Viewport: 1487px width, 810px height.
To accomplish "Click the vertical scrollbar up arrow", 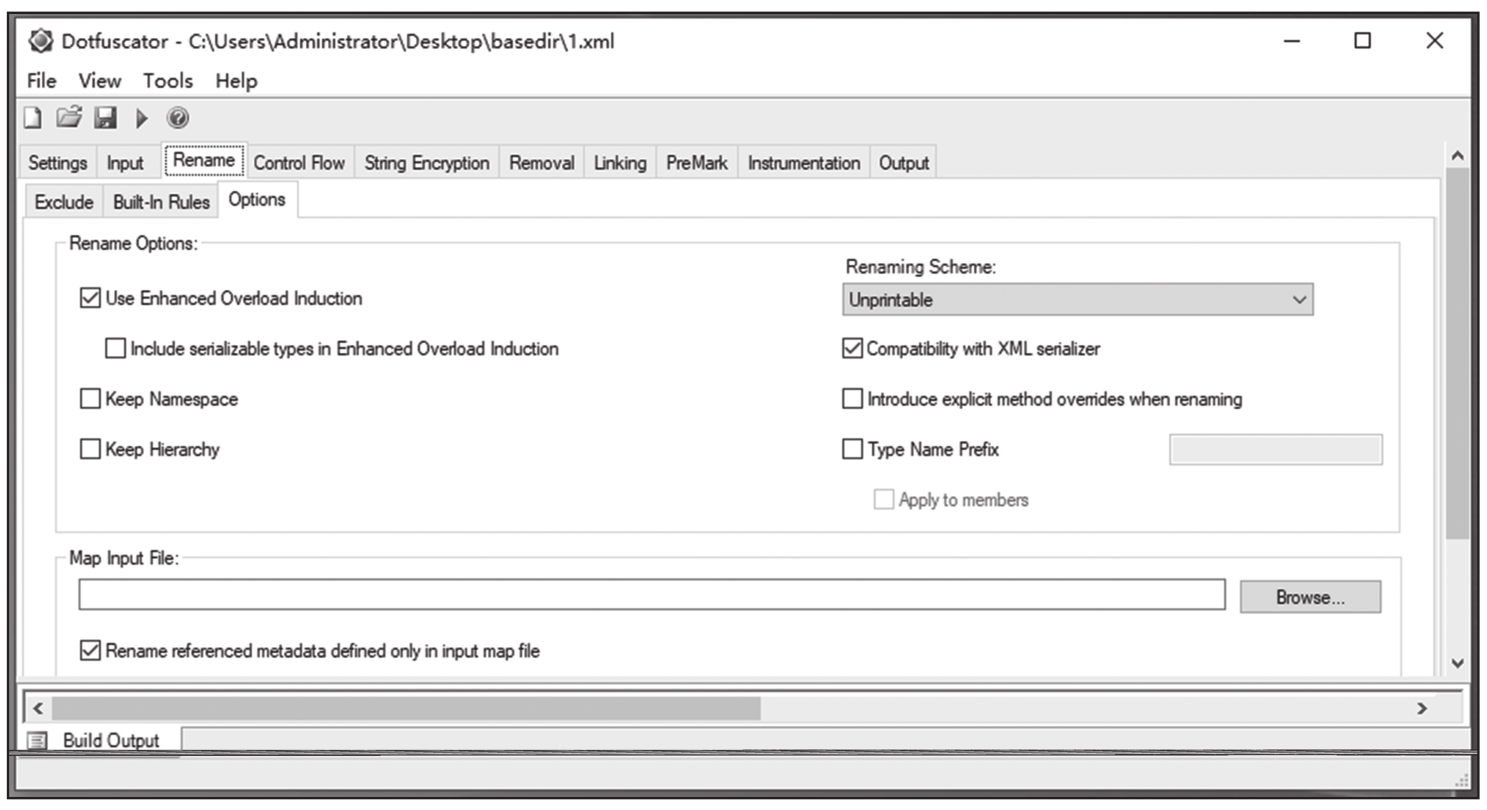I will point(1457,155).
